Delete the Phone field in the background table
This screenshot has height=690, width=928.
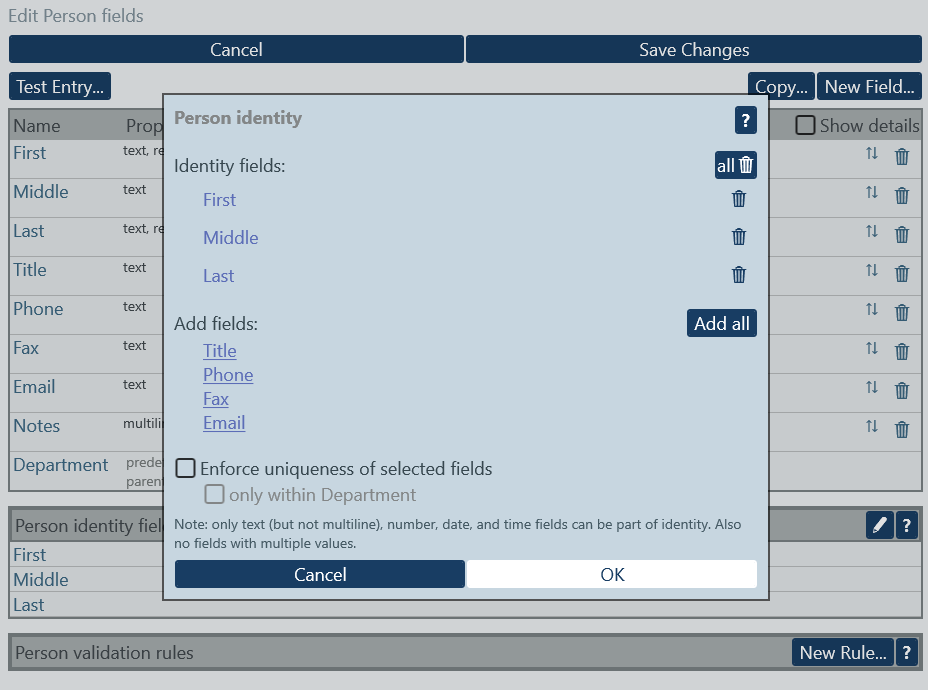click(901, 312)
